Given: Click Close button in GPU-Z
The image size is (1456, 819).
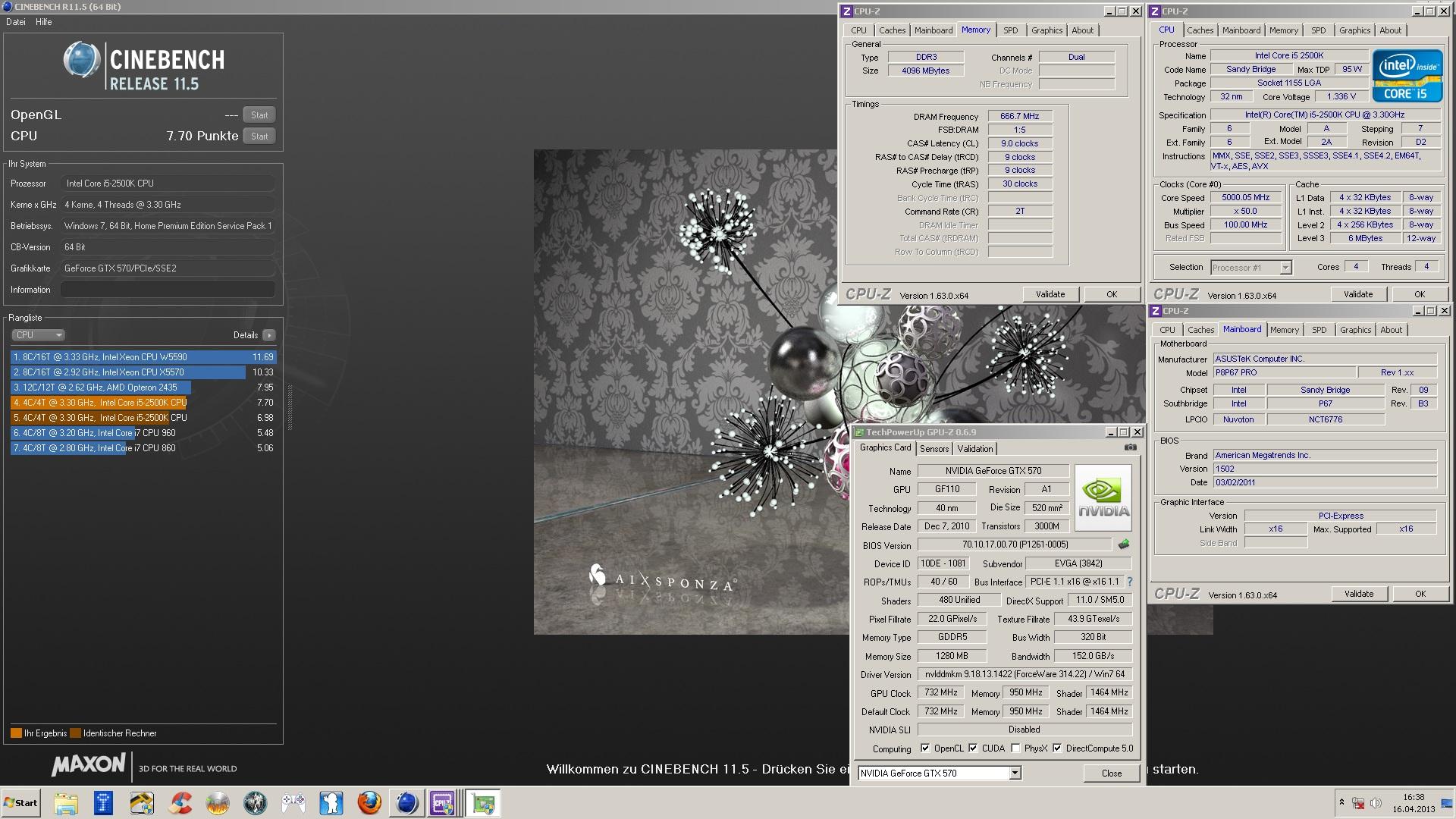Looking at the screenshot, I should pos(1112,773).
